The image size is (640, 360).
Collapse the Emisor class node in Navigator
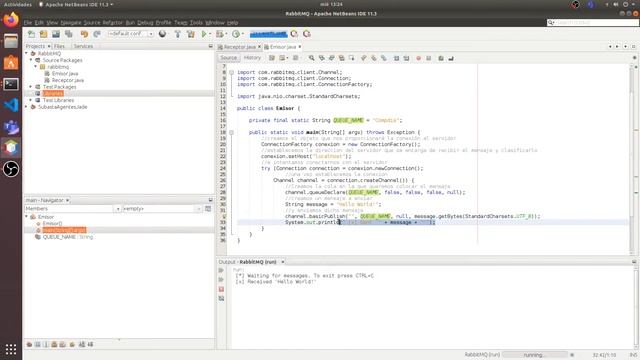point(27,217)
